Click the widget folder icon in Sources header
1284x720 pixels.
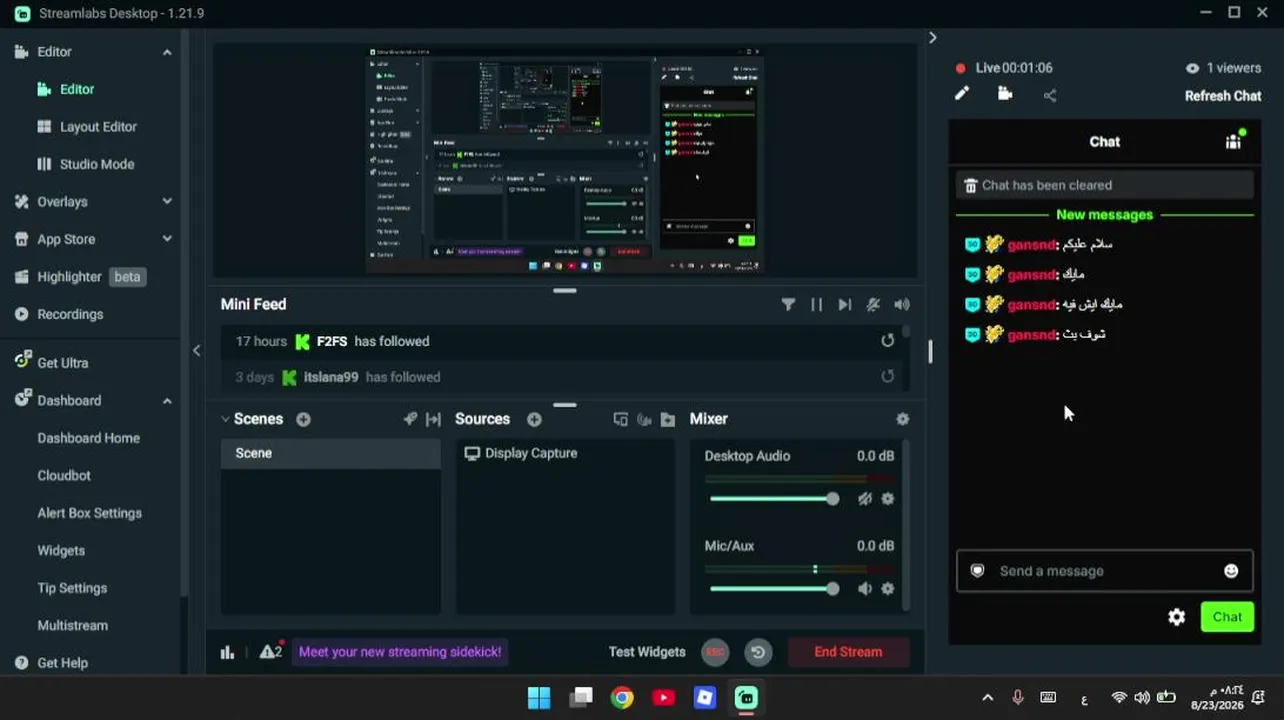click(x=668, y=420)
